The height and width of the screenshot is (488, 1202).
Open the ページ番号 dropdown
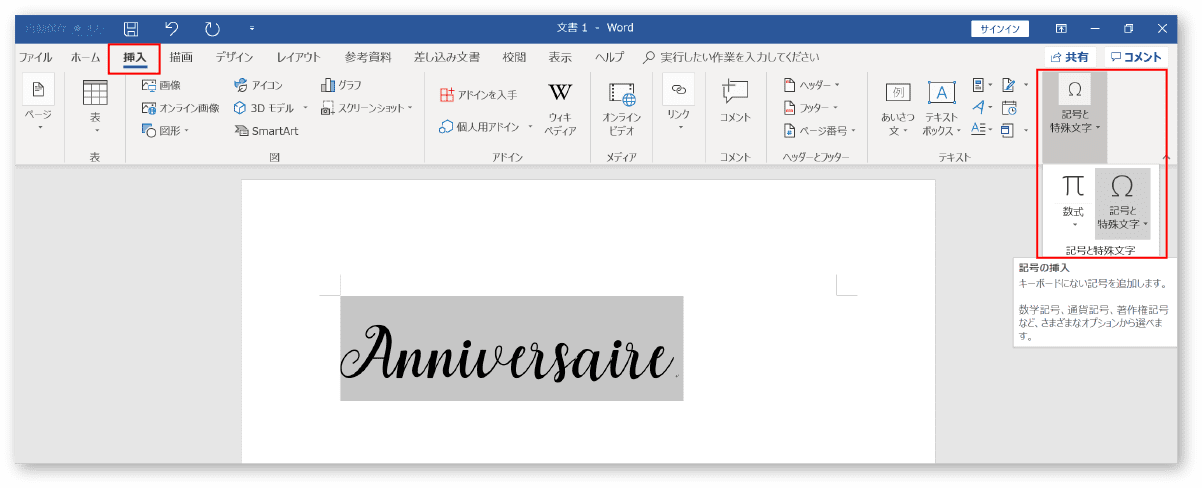point(819,130)
